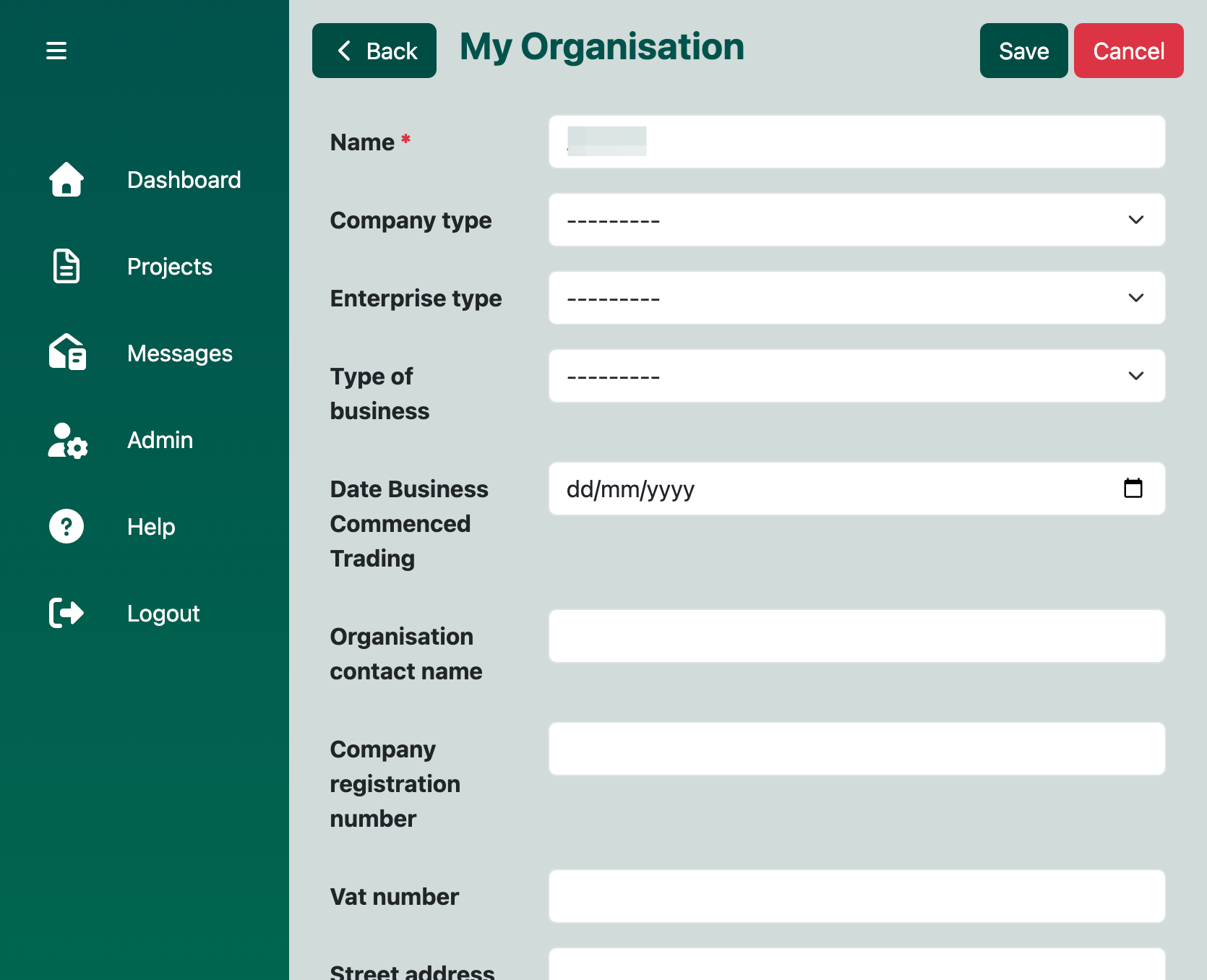Screen dimensions: 1207x980
Task: Open Messages in the sidebar
Action: coord(180,353)
